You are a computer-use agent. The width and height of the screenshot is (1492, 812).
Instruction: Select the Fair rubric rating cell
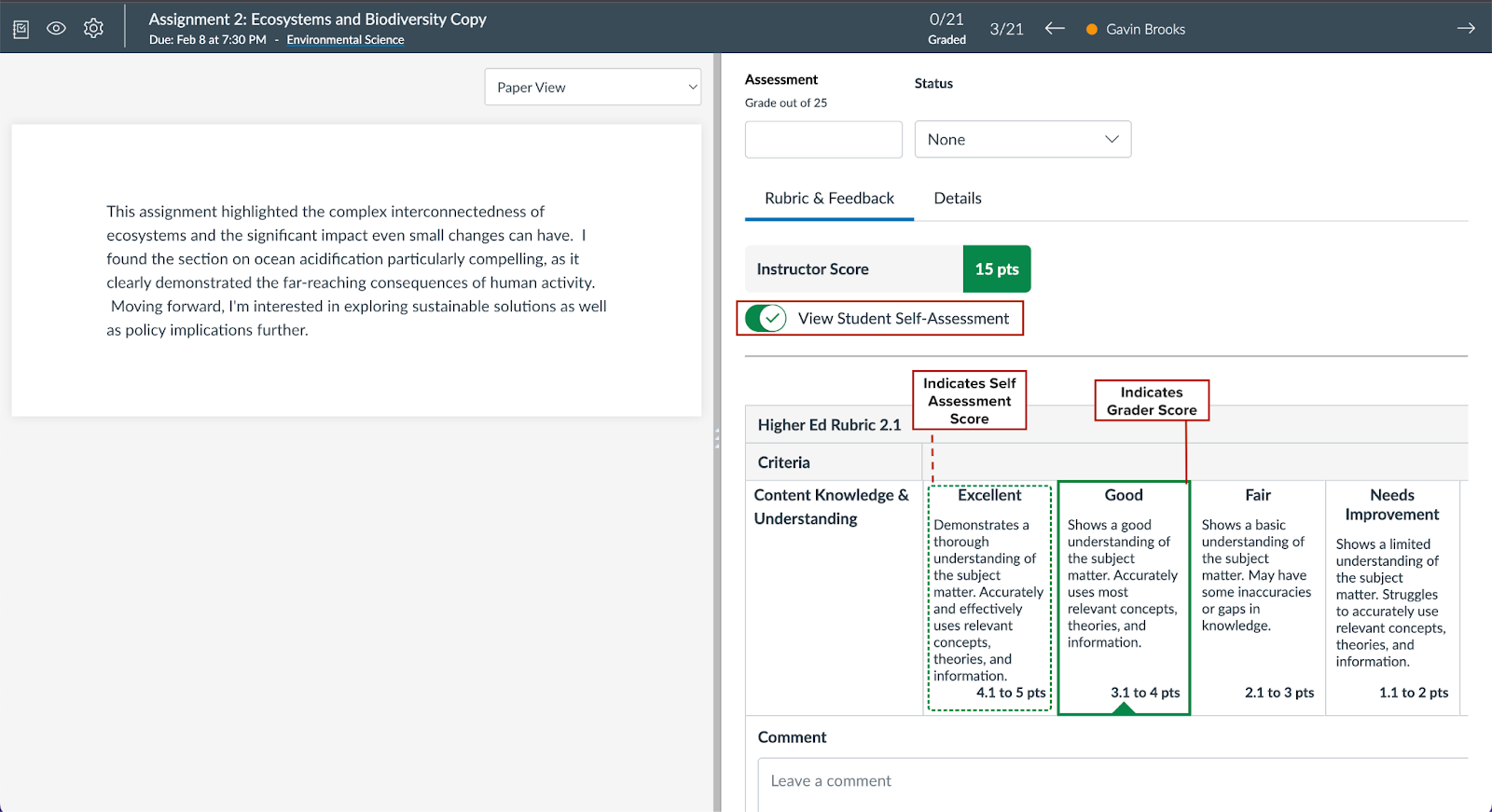point(1258,598)
